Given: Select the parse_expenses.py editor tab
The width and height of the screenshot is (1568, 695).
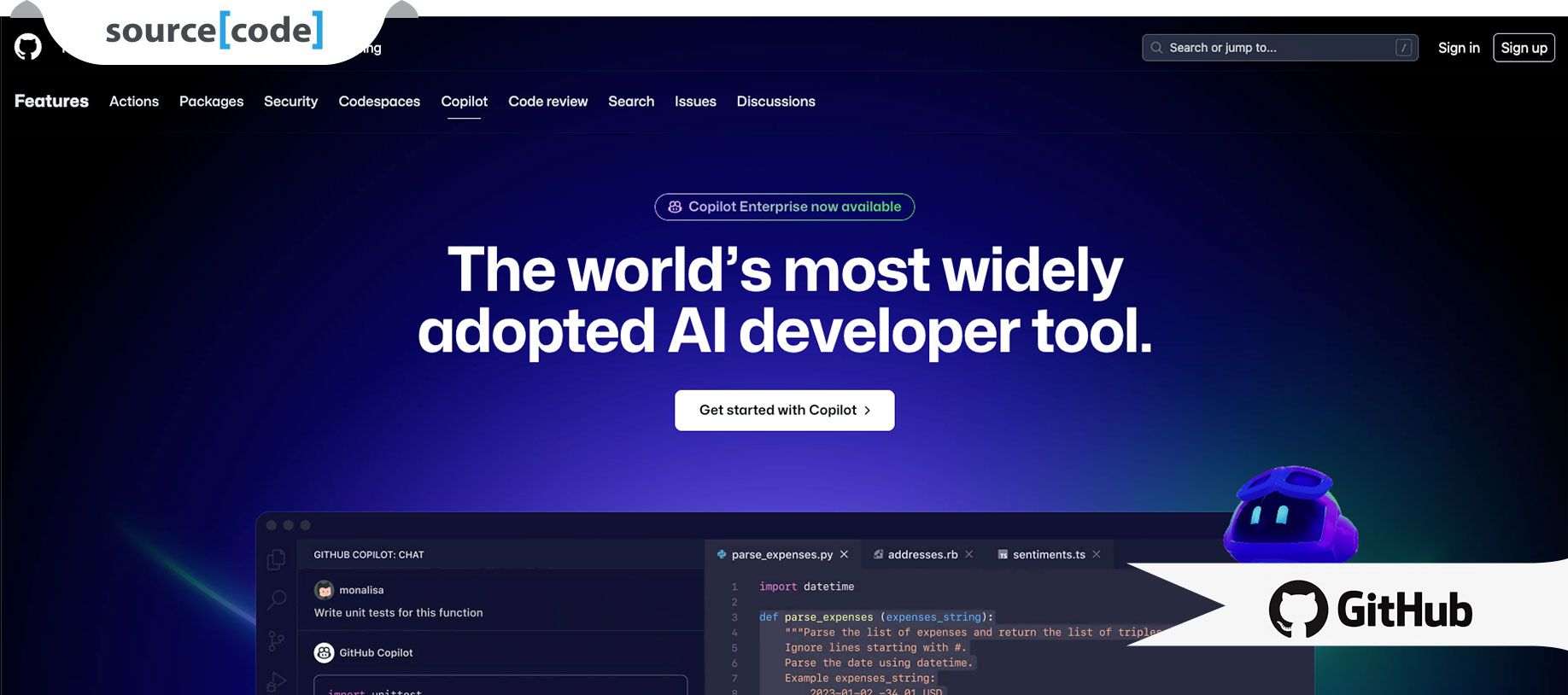Looking at the screenshot, I should point(782,554).
